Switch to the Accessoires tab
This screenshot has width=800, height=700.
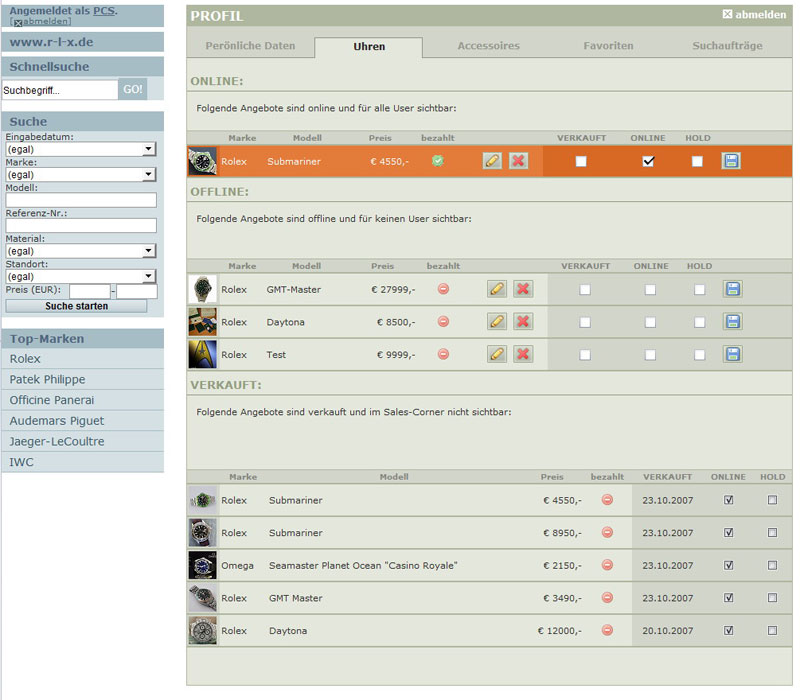pyautogui.click(x=488, y=46)
